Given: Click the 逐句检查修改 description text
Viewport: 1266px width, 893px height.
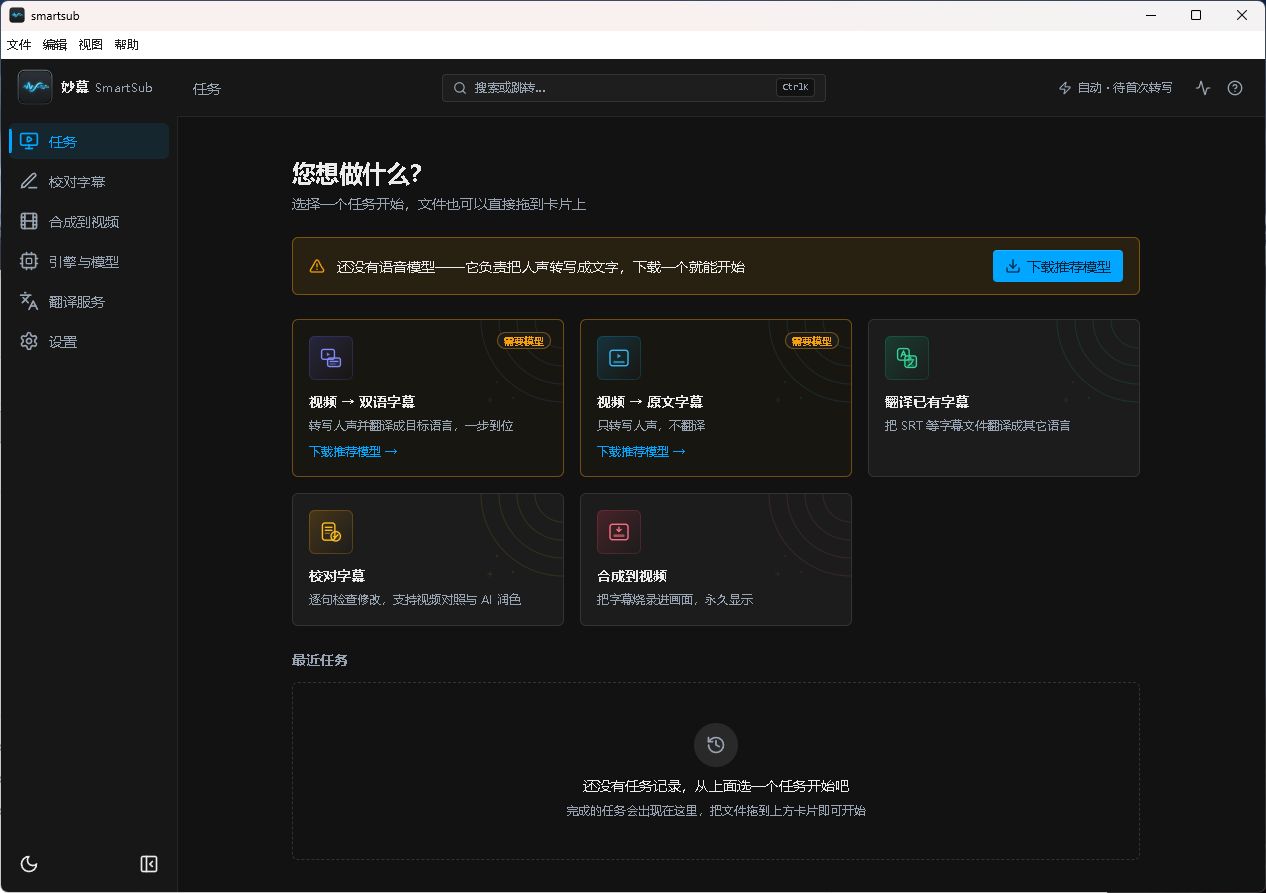Looking at the screenshot, I should [415, 600].
